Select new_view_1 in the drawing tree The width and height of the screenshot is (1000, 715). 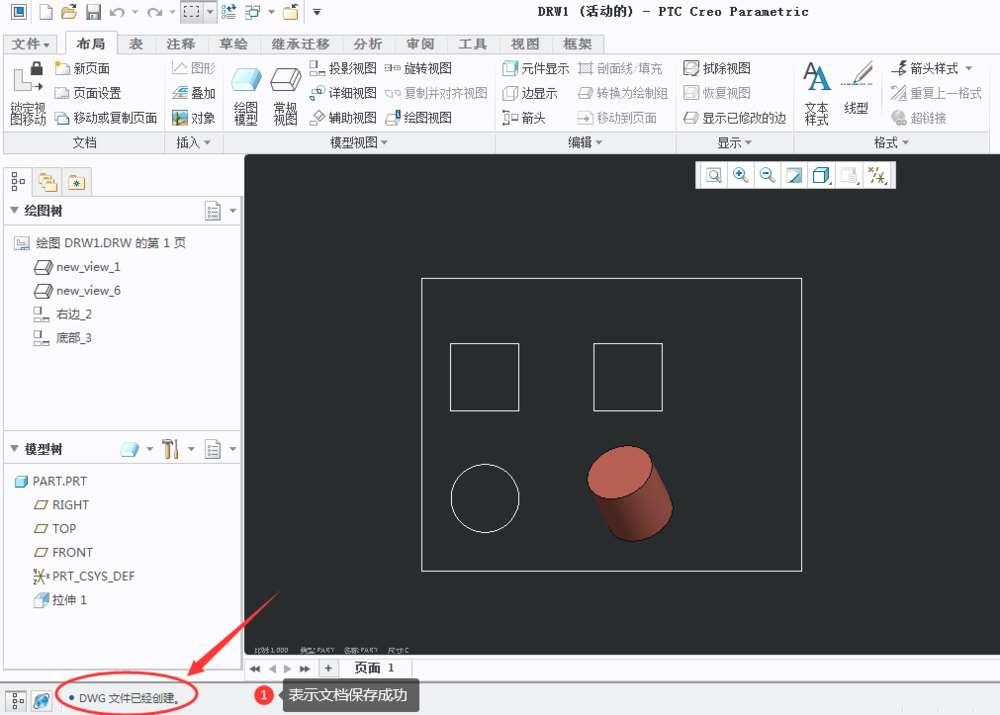pos(77,267)
